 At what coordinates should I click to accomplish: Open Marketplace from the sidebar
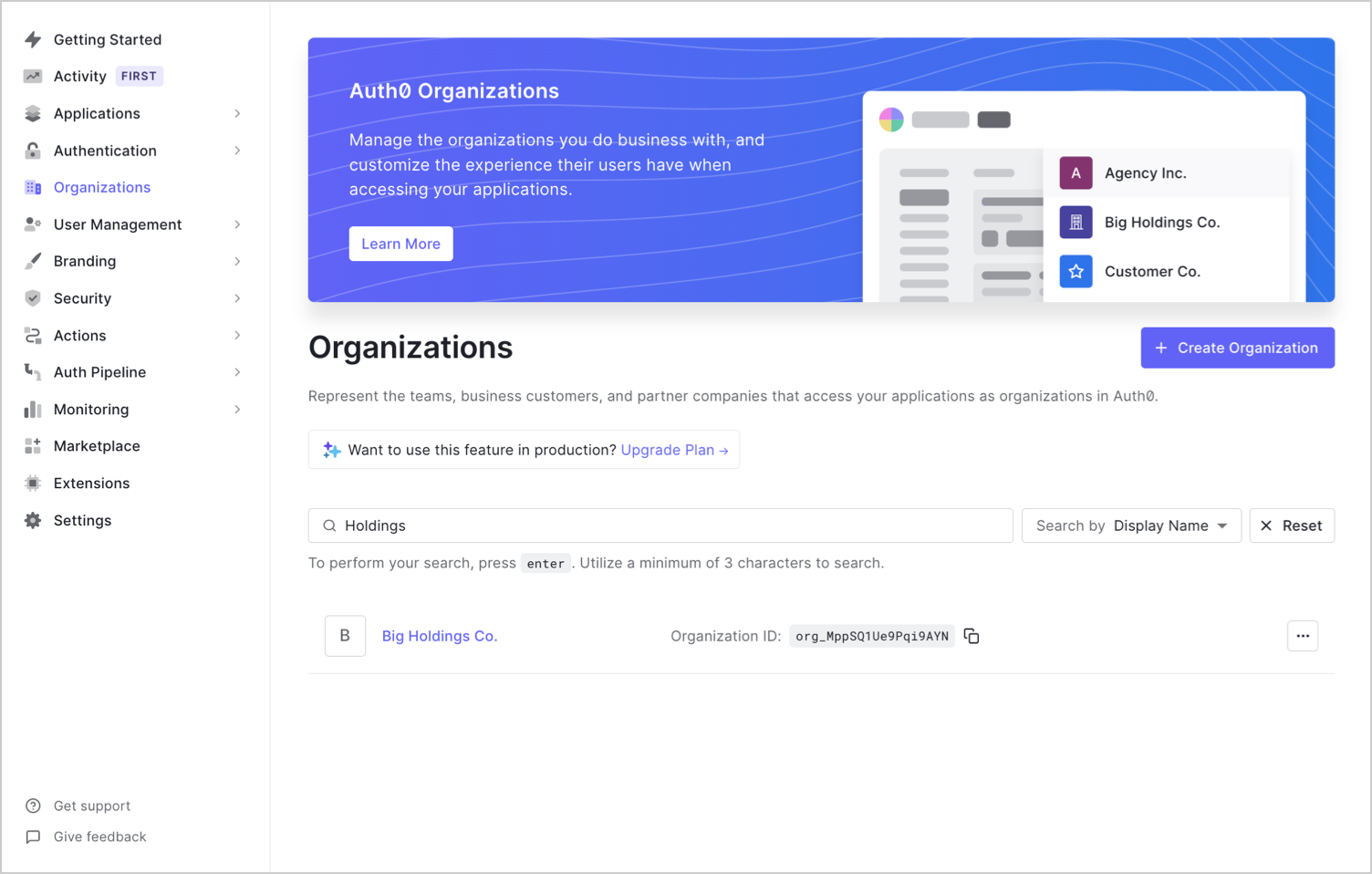[97, 446]
